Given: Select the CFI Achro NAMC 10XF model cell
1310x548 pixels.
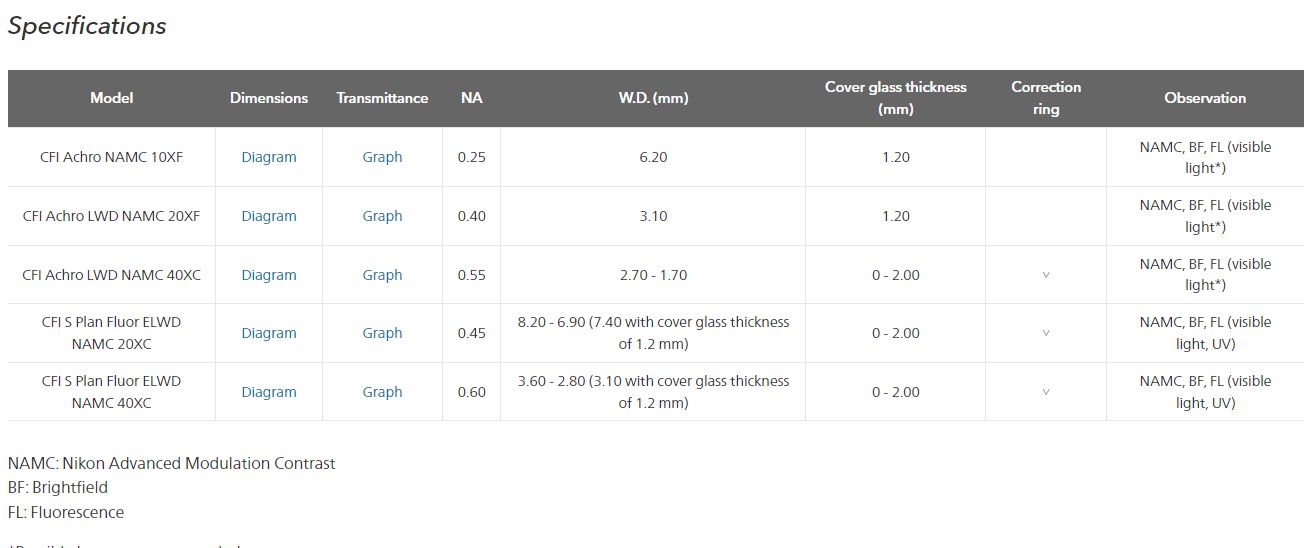Looking at the screenshot, I should pos(111,157).
